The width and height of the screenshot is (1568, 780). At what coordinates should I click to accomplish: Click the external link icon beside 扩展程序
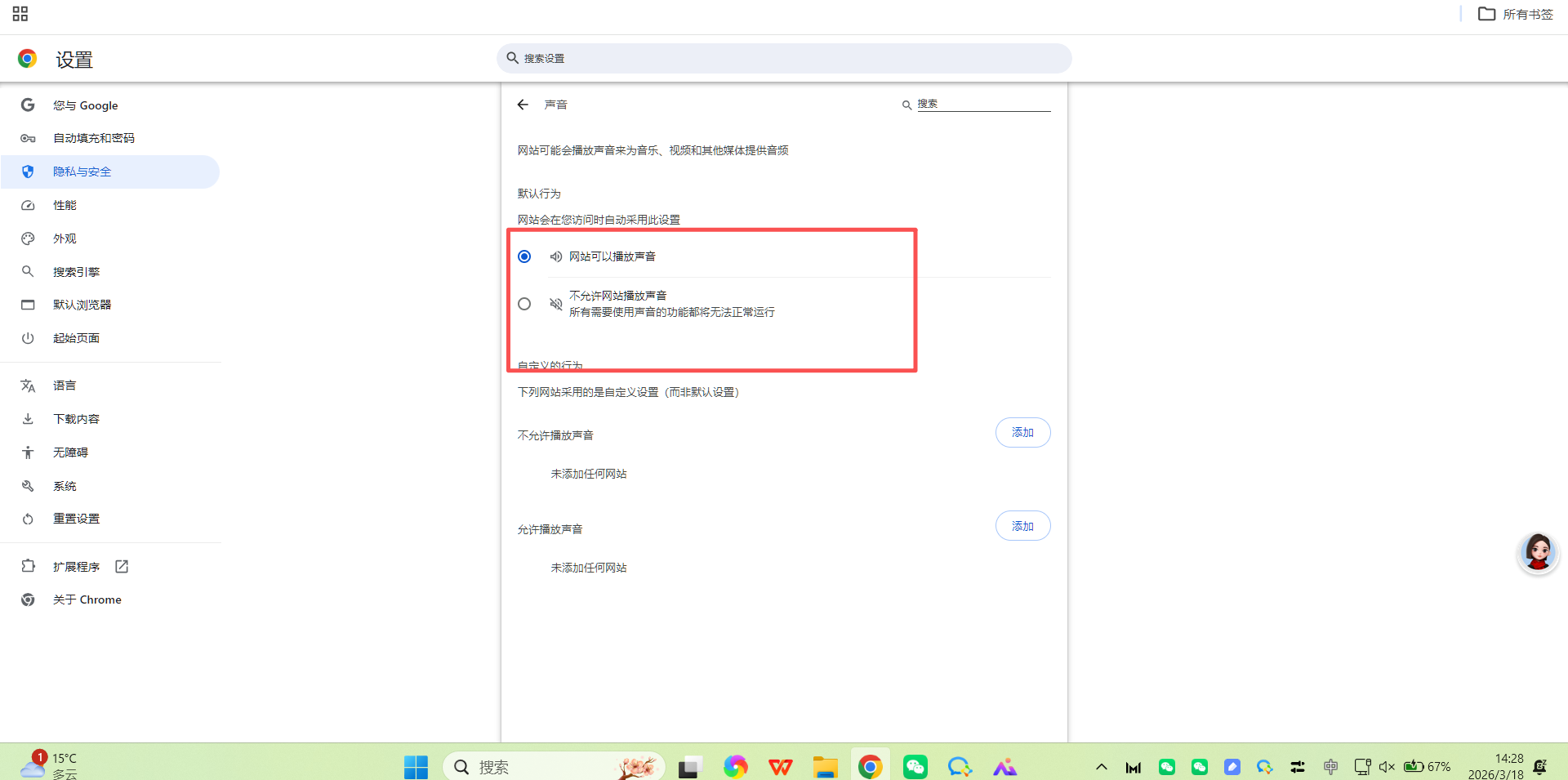point(122,566)
